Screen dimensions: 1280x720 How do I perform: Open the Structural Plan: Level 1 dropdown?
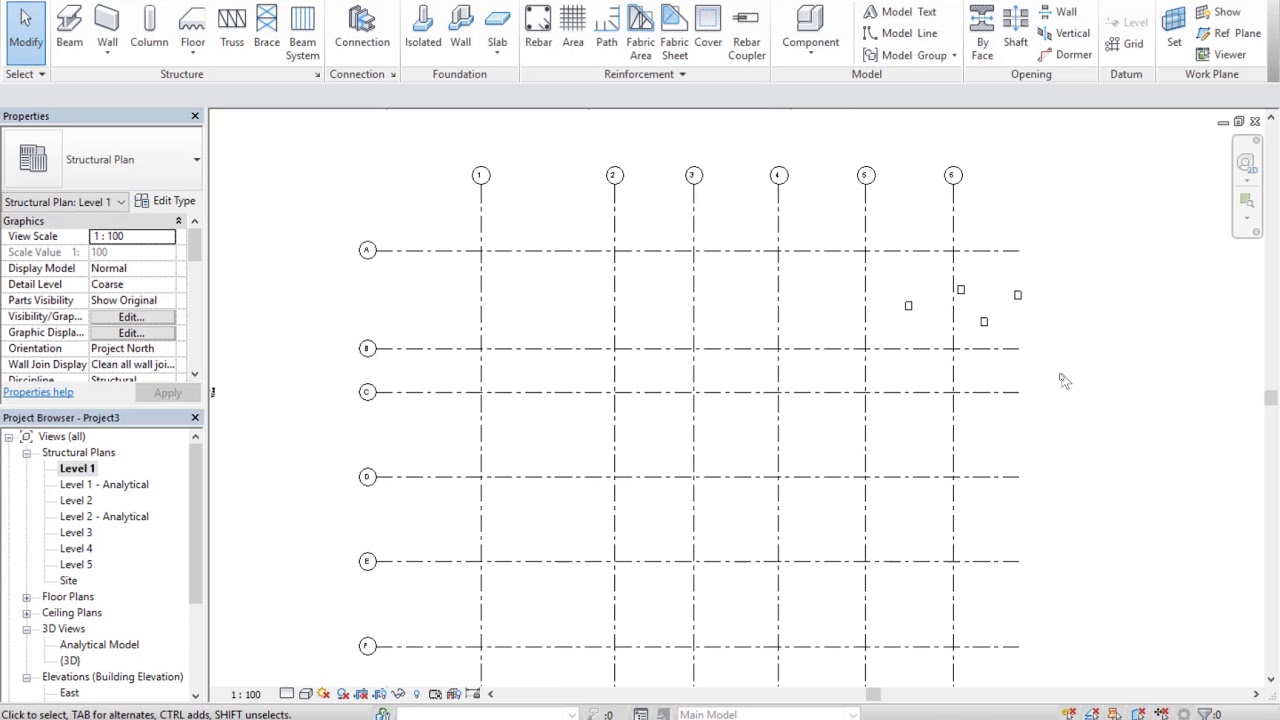point(66,202)
